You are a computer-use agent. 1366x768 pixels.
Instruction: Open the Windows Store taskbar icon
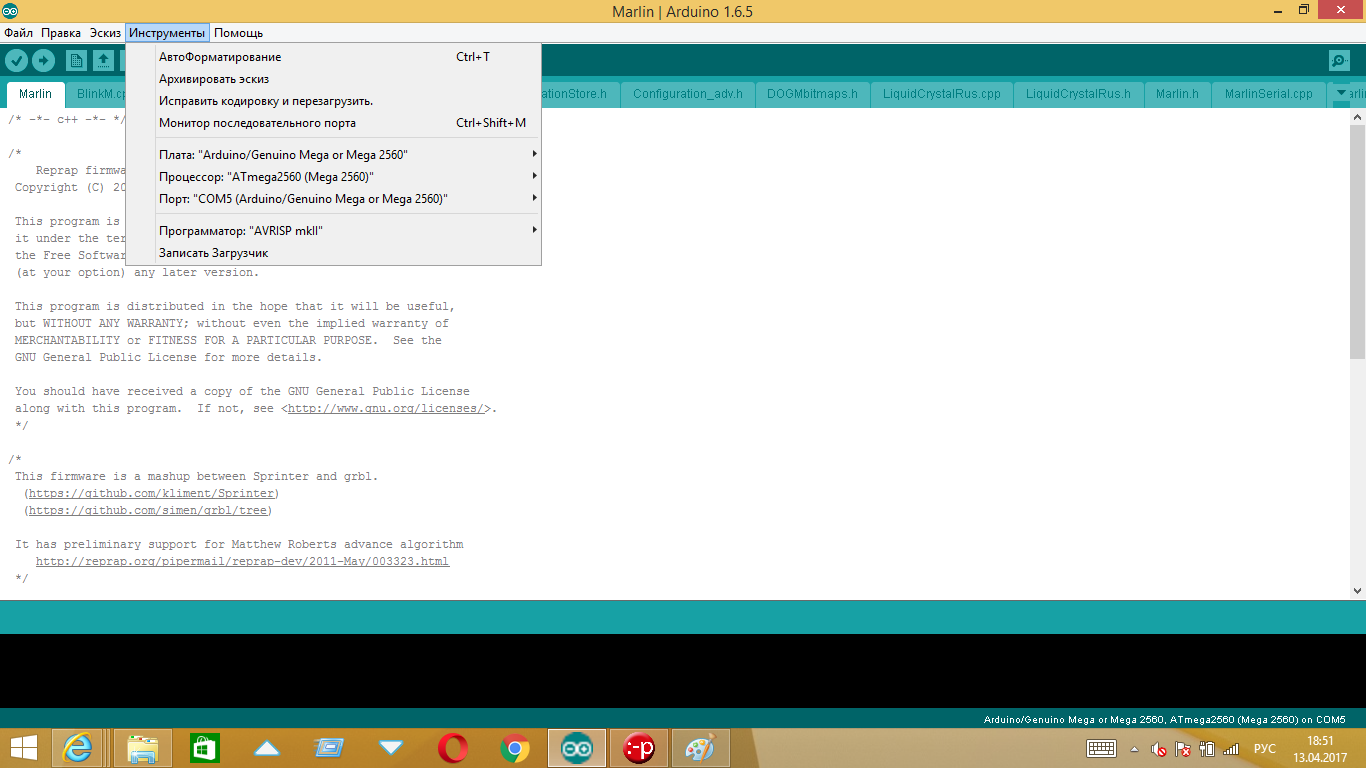[x=204, y=748]
